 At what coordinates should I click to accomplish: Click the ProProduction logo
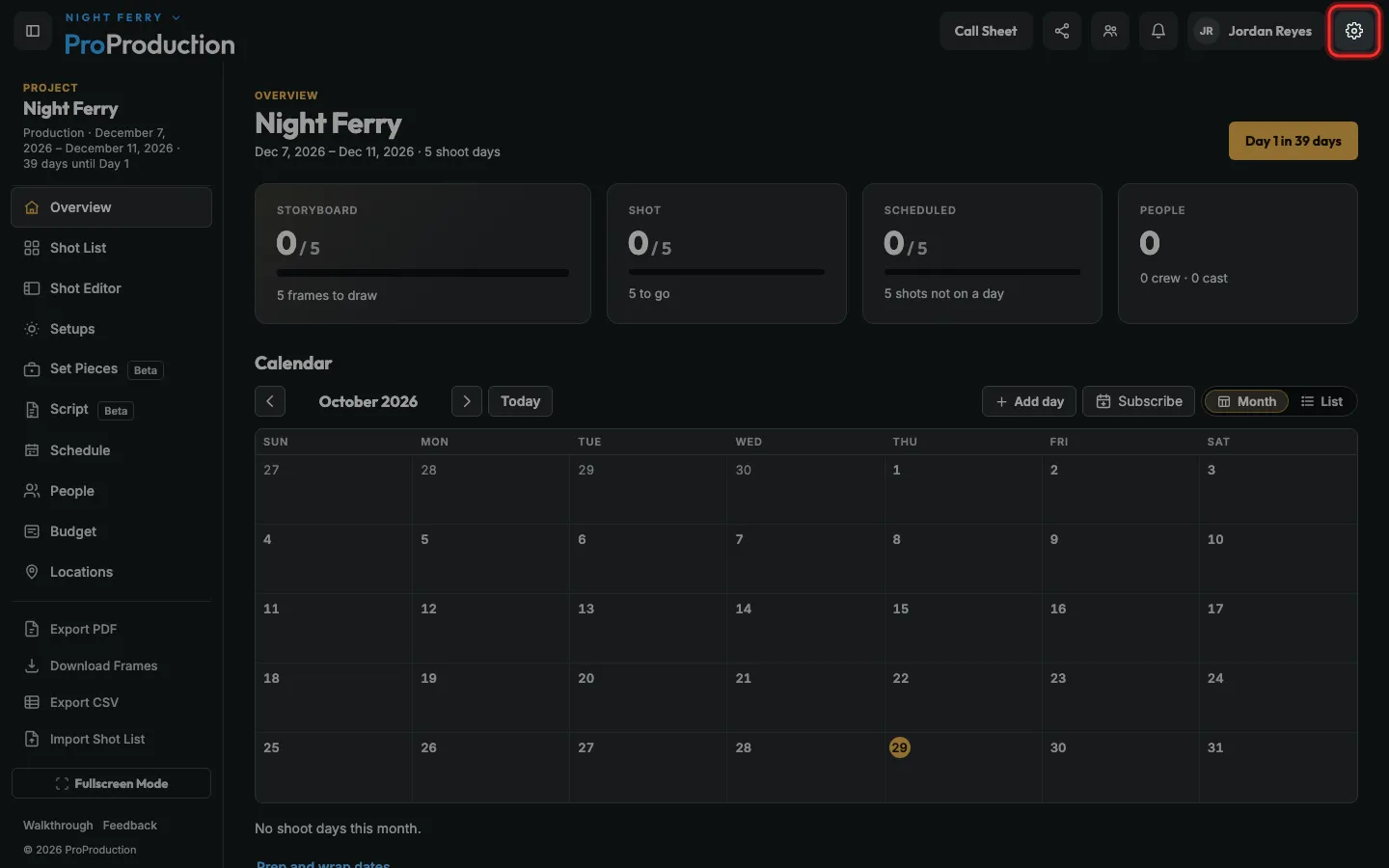(x=150, y=44)
